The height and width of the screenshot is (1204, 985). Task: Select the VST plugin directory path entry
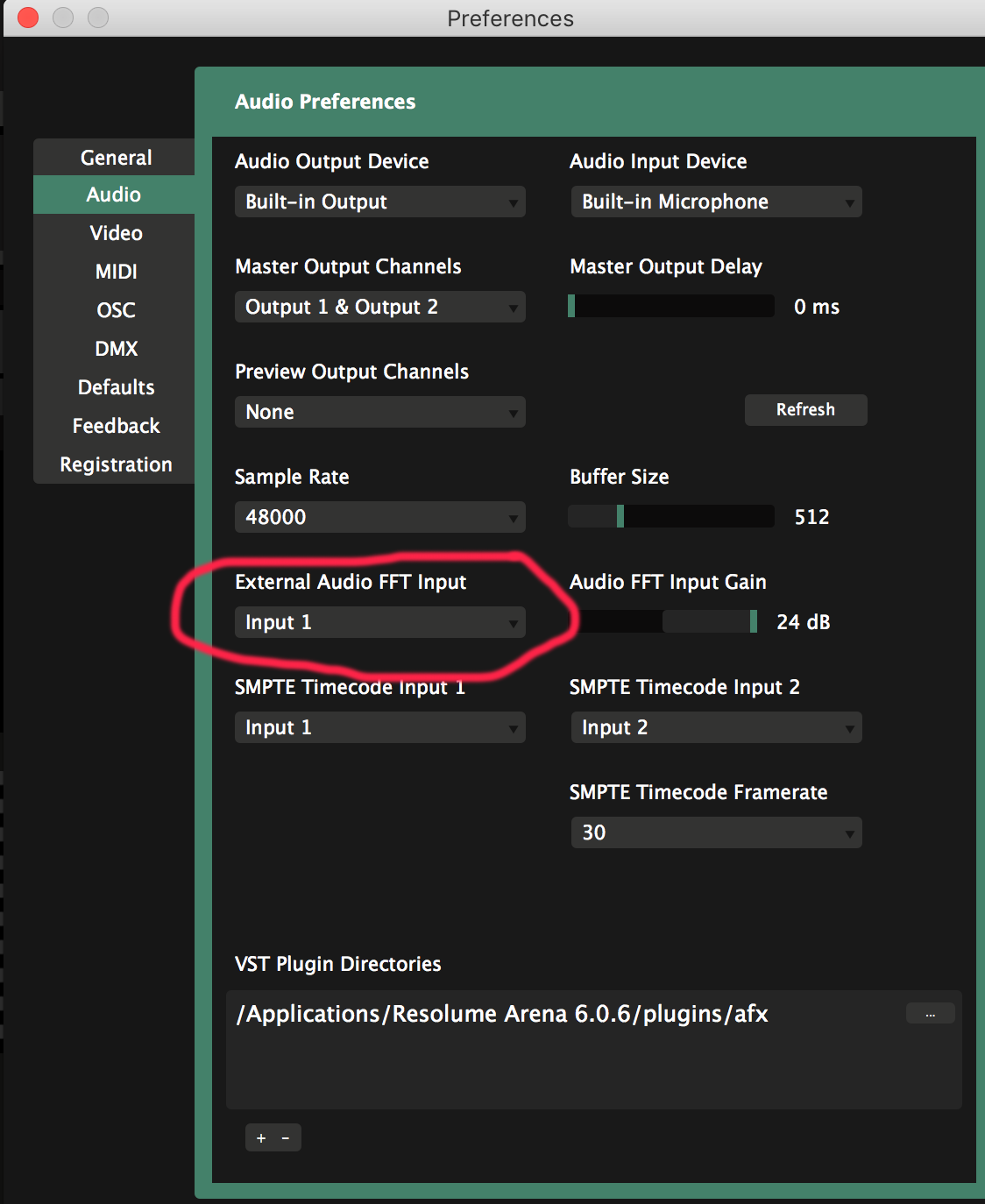[x=502, y=1014]
